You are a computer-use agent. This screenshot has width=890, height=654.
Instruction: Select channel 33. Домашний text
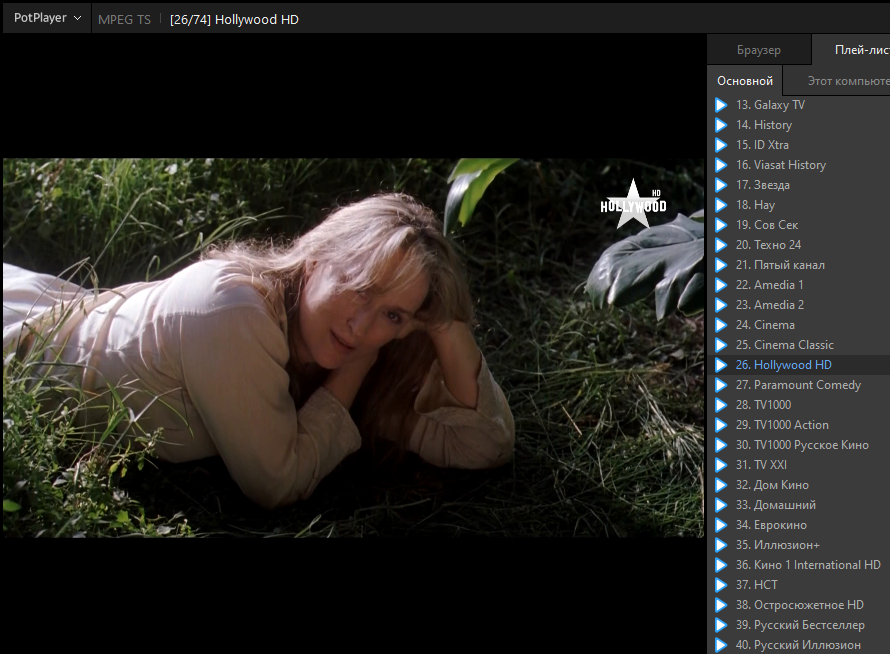point(776,505)
